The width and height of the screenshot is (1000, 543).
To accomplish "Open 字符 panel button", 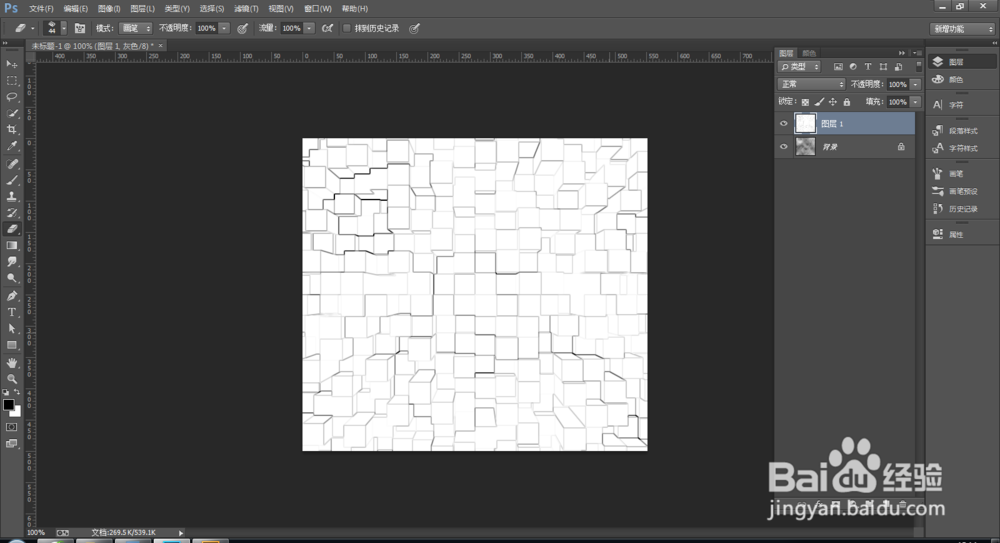I will point(948,105).
